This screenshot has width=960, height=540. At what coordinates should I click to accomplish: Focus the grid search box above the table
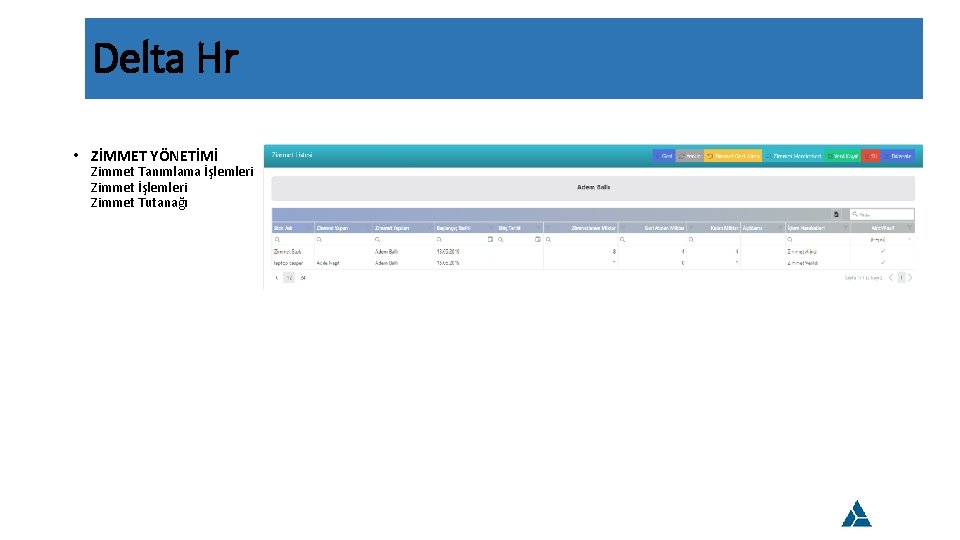882,214
